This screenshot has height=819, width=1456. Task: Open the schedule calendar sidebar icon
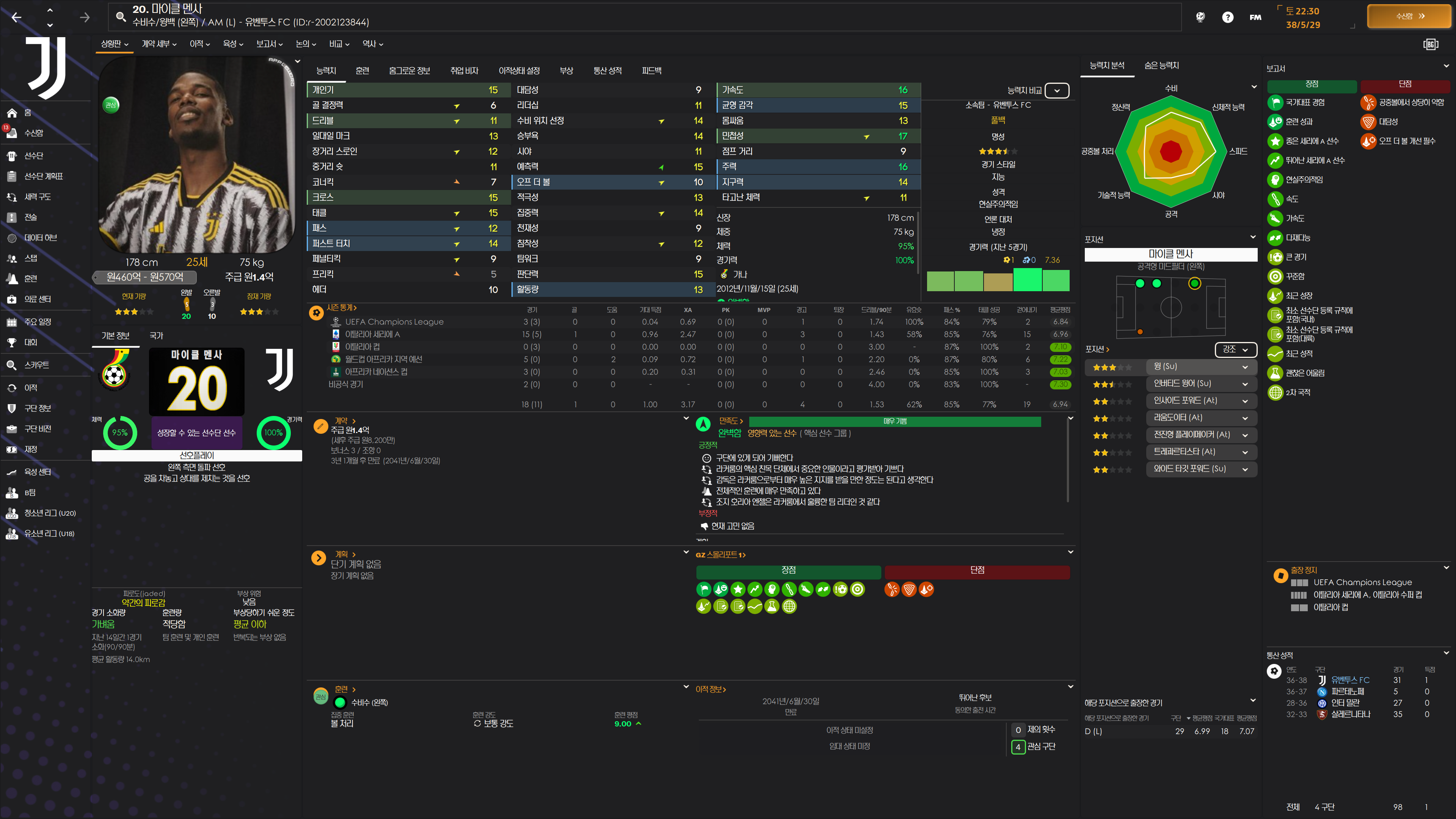tap(12, 322)
